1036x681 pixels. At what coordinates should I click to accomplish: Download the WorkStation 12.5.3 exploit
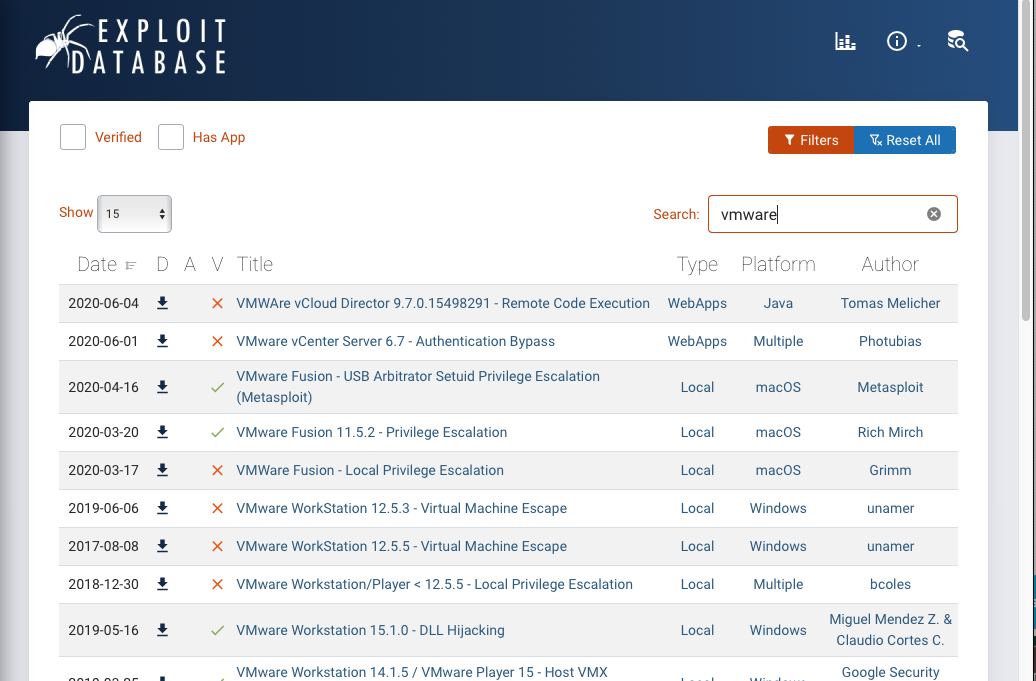tap(163, 508)
